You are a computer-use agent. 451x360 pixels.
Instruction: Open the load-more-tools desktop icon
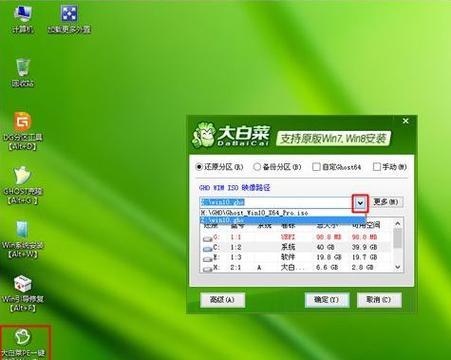(x=69, y=18)
